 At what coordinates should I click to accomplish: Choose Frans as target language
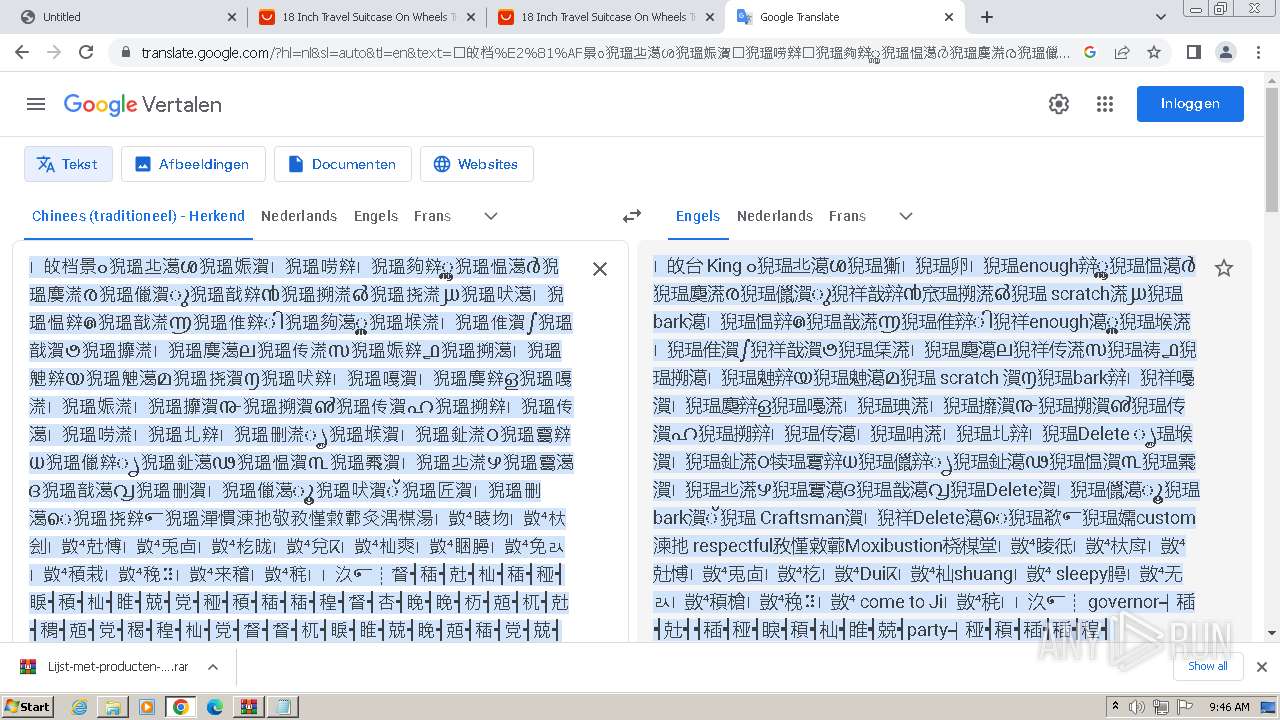pos(847,216)
